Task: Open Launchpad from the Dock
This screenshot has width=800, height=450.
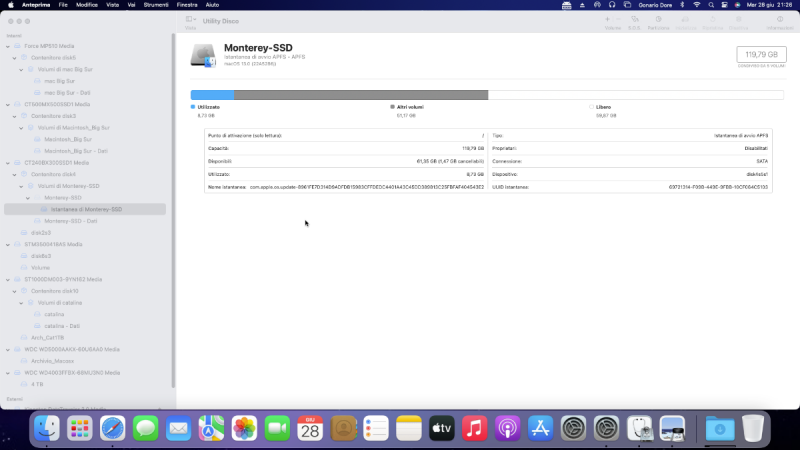Action: coord(80,428)
